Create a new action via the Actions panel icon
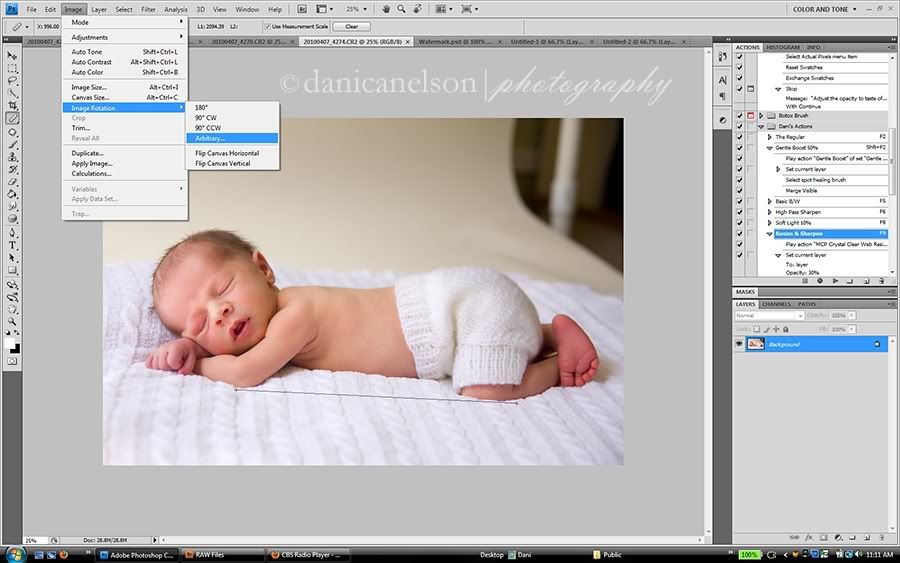900x563 pixels. [x=866, y=281]
